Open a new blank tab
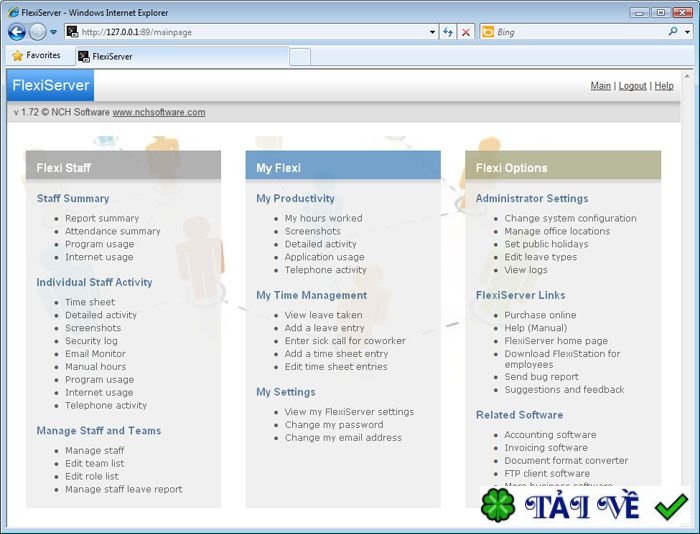Viewport: 700px width, 534px height. pos(300,57)
